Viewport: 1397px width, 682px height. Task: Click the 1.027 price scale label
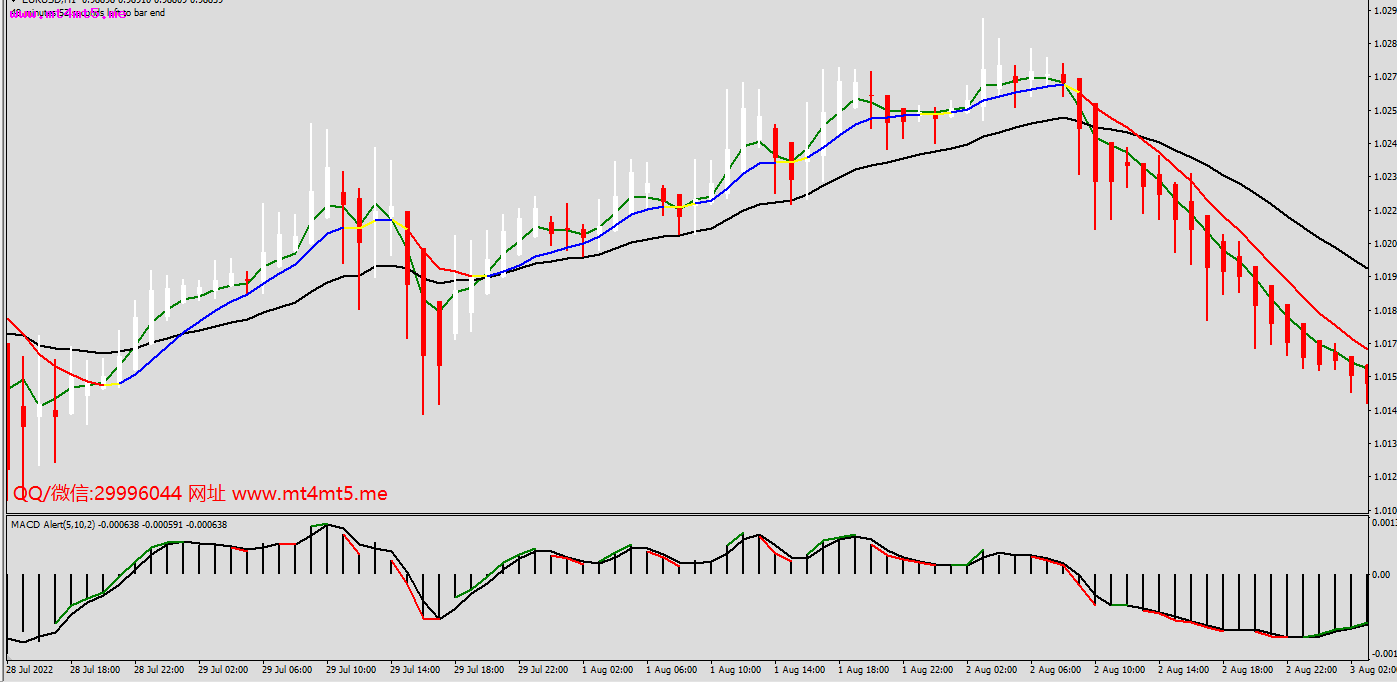coord(1384,77)
